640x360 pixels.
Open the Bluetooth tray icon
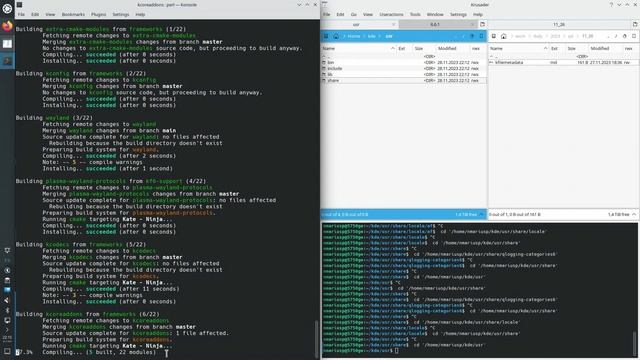coord(7,310)
